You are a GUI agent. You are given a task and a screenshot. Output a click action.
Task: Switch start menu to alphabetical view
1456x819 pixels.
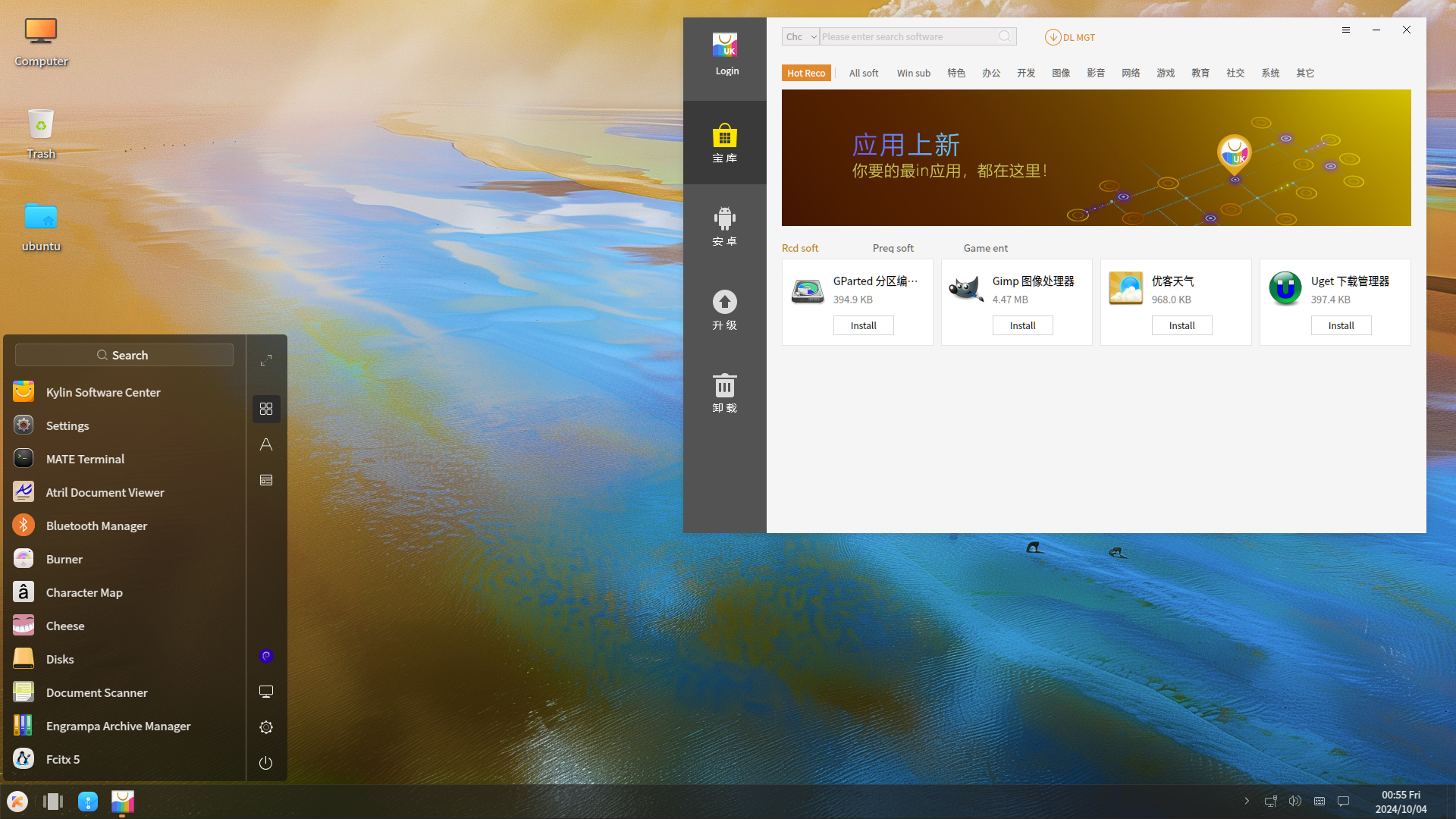266,444
